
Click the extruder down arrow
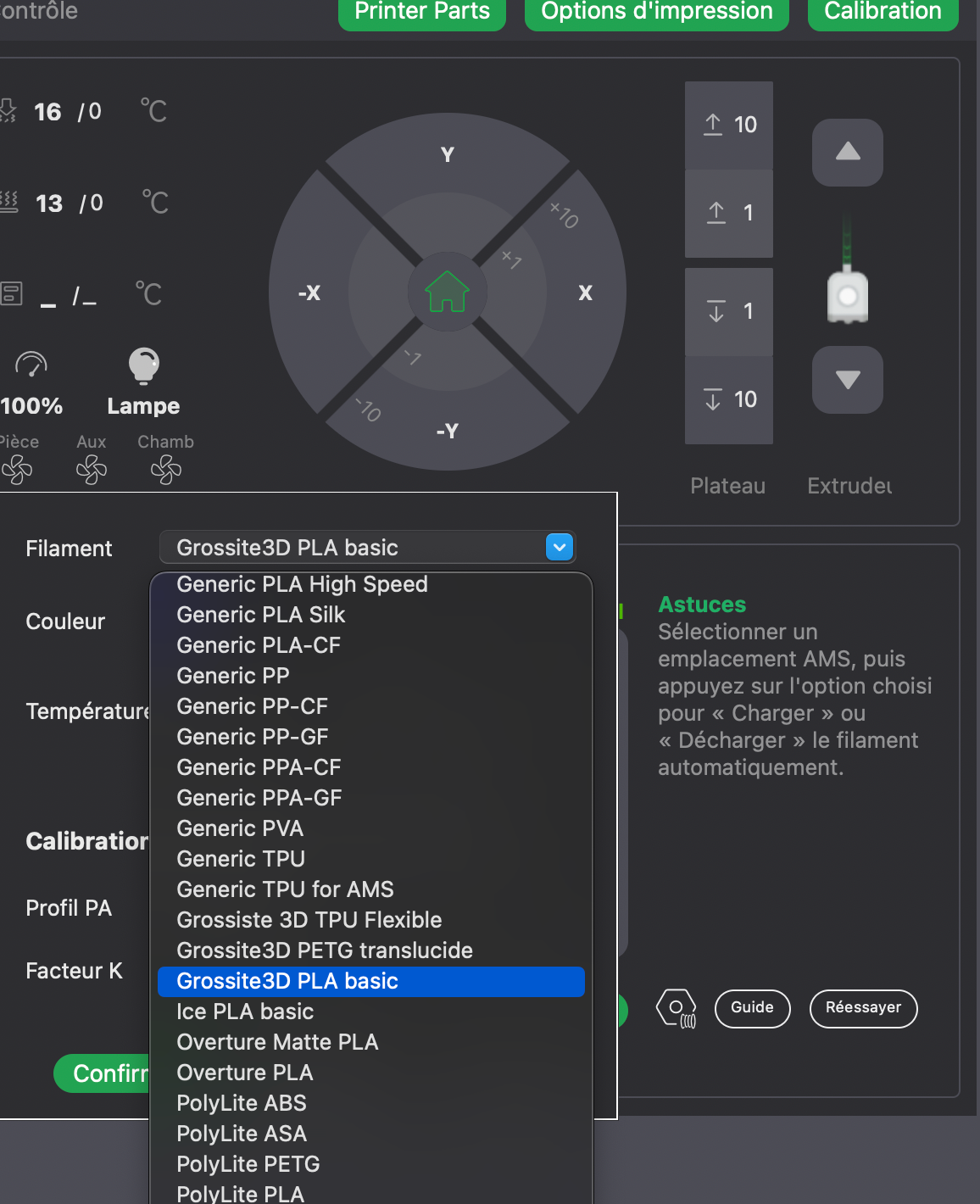point(848,380)
